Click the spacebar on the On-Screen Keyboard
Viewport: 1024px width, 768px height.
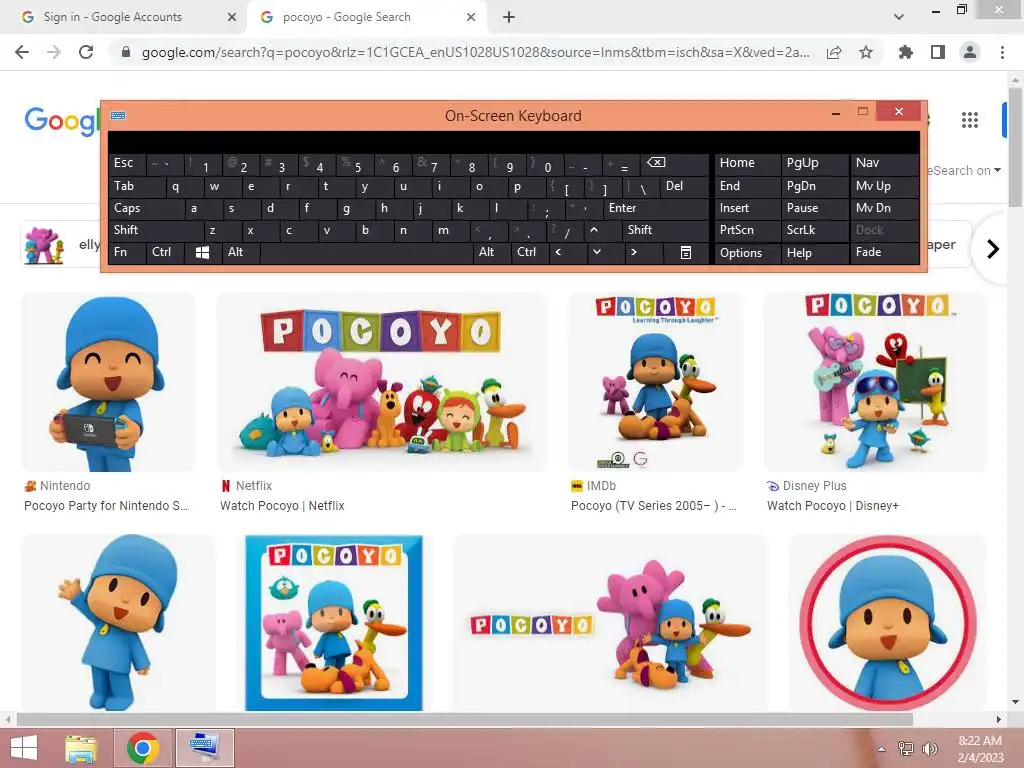[x=366, y=252]
